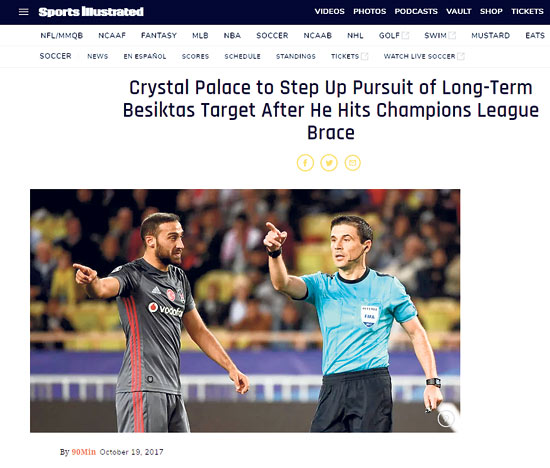550x468 pixels.
Task: Open the En Español soccer section
Action: (145, 56)
